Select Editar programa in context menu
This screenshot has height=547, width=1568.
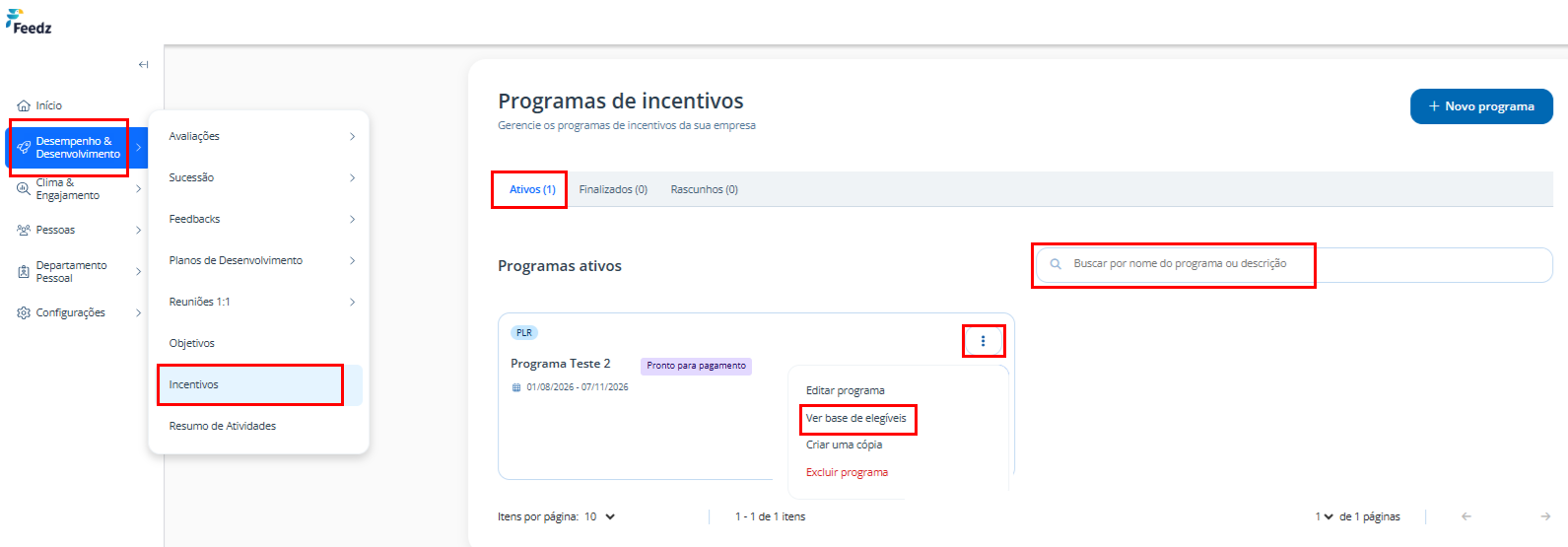click(x=846, y=390)
